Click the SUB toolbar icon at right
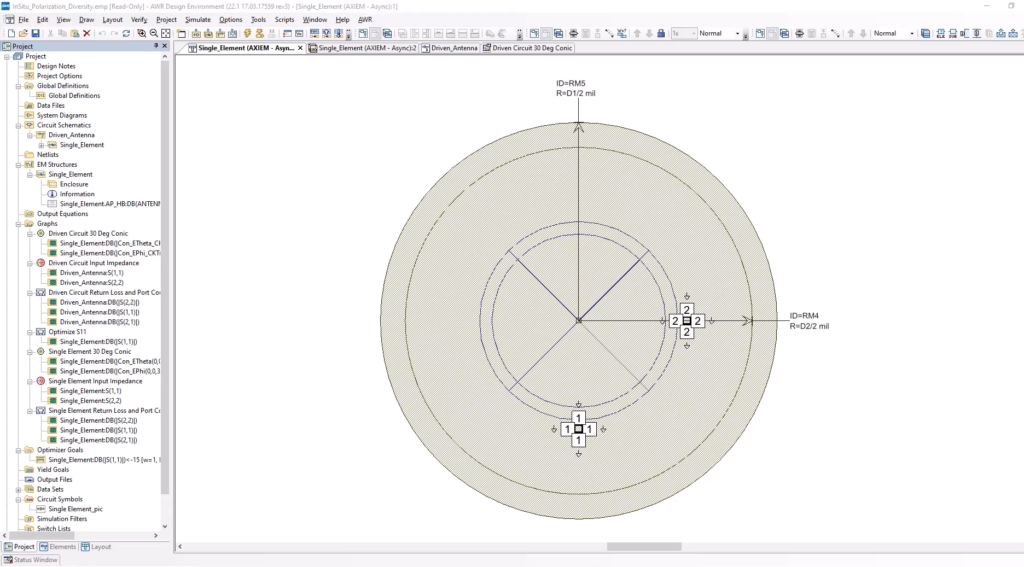This screenshot has width=1024, height=567. click(953, 33)
